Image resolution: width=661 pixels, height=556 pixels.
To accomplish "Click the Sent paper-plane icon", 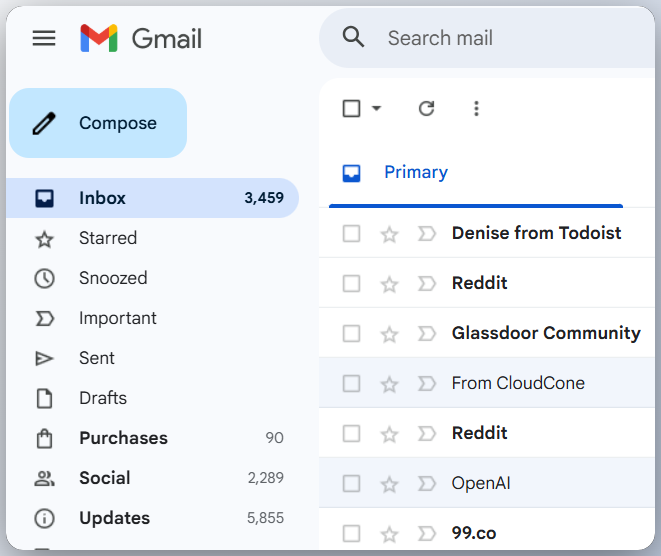I will [x=44, y=358].
